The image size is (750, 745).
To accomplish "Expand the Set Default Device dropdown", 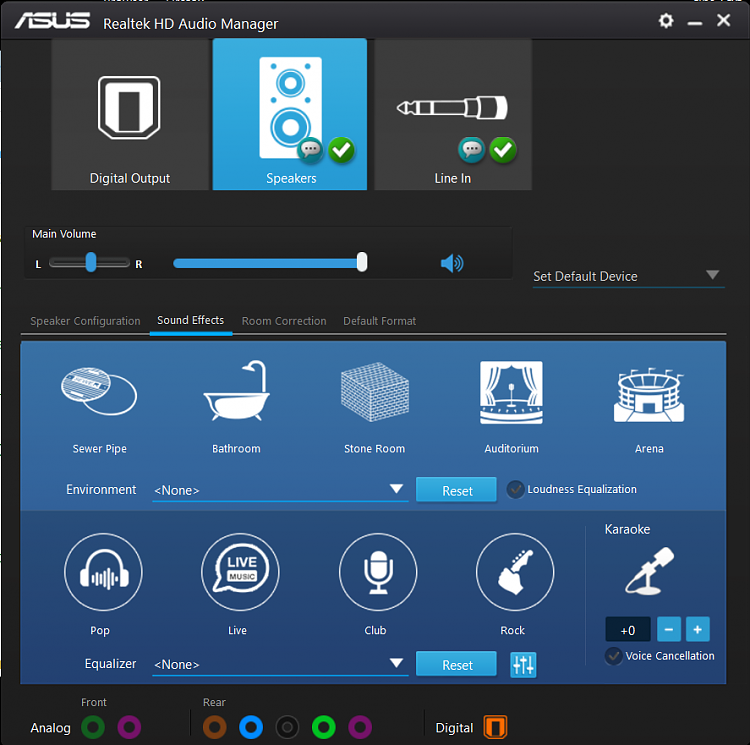I will point(629,276).
